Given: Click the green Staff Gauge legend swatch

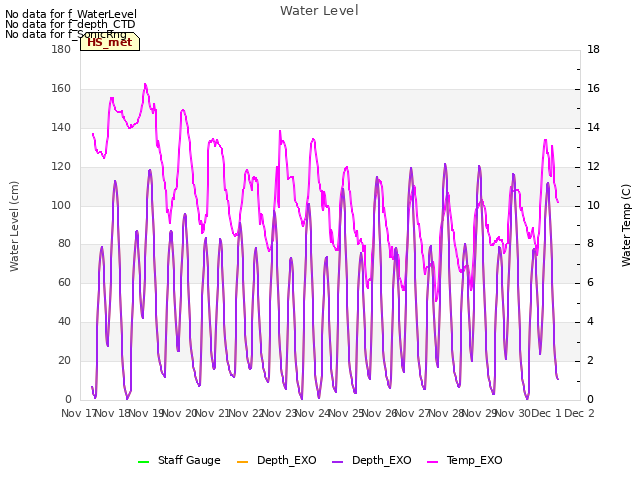Looking at the screenshot, I should [144, 462].
